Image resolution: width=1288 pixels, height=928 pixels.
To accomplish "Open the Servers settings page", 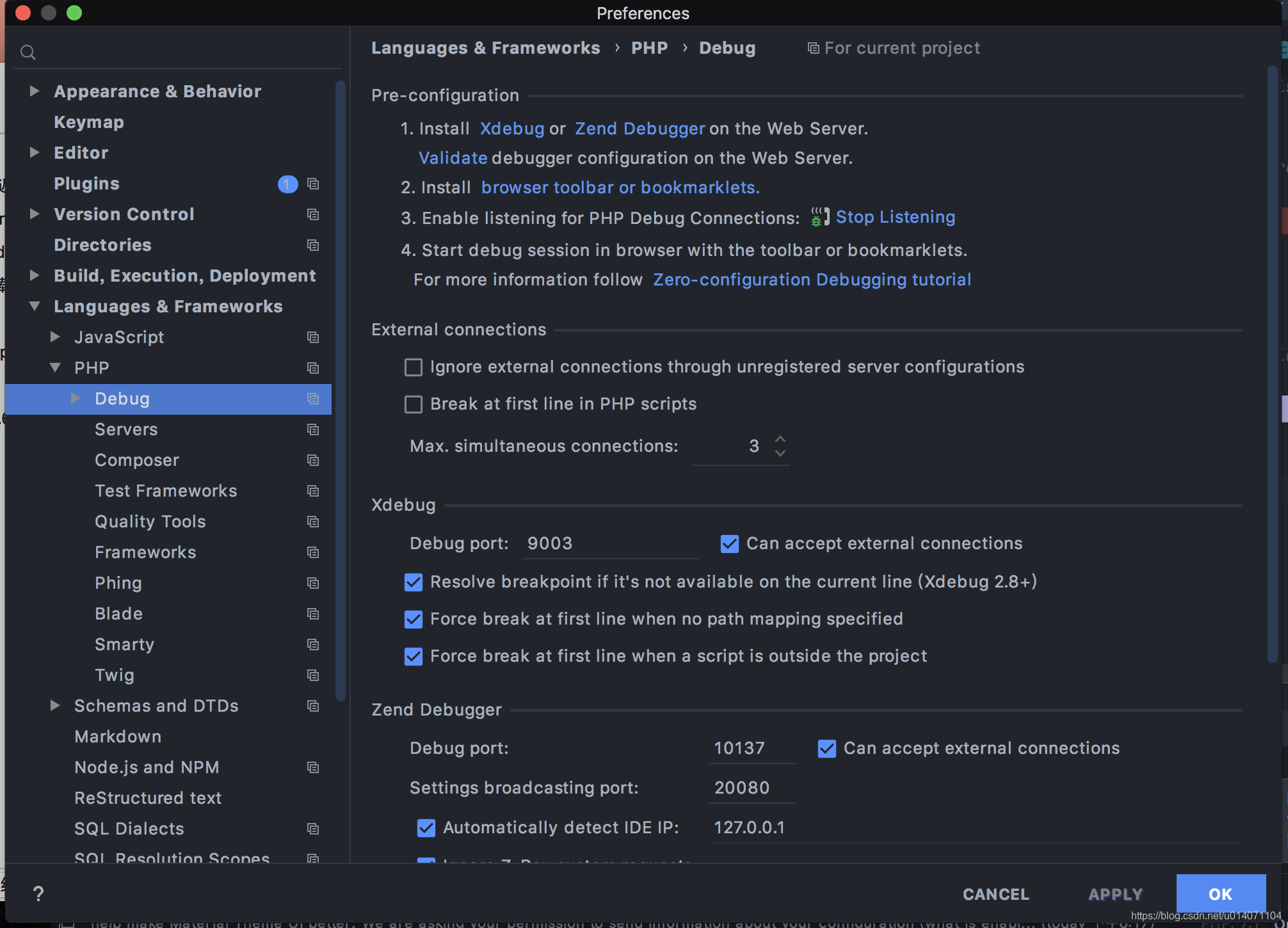I will [x=126, y=429].
